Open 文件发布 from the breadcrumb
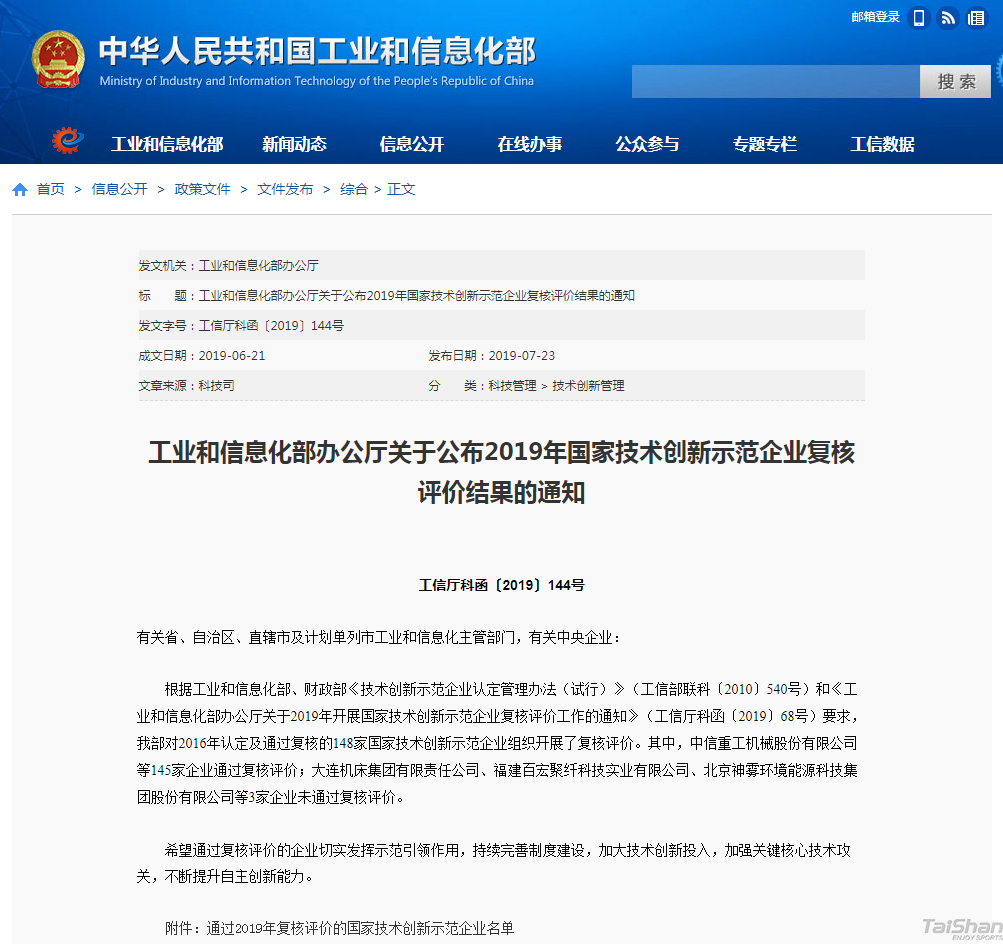The width and height of the screenshot is (1003, 944). pos(285,188)
